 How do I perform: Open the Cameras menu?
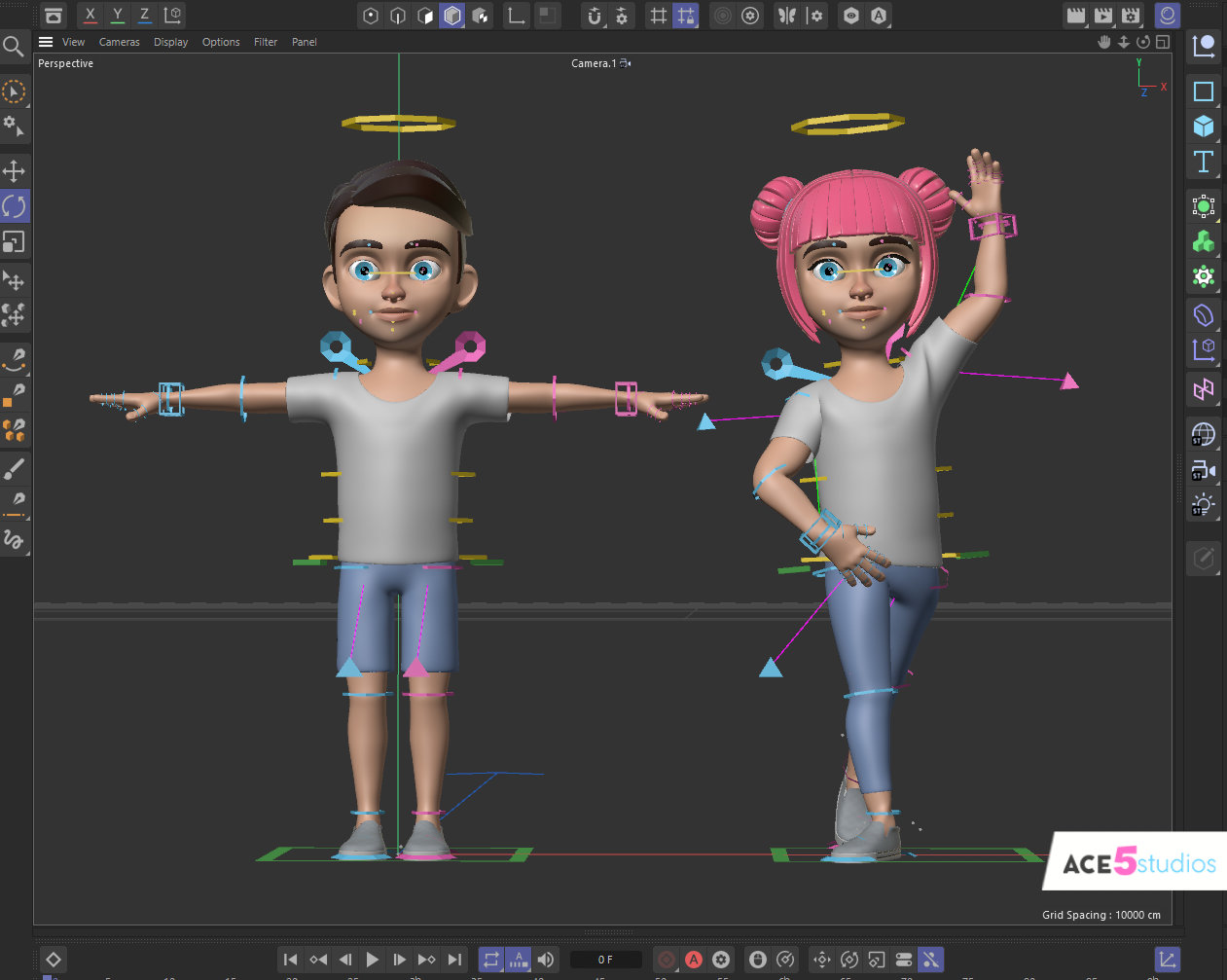pyautogui.click(x=119, y=42)
